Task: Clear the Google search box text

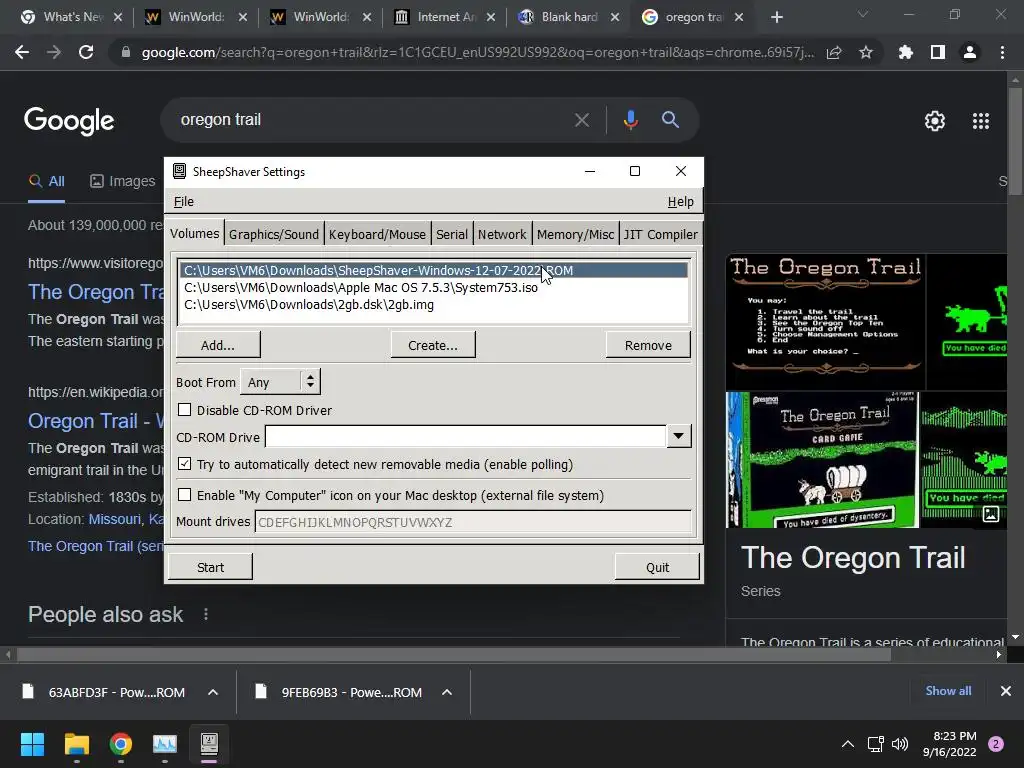Action: [581, 120]
